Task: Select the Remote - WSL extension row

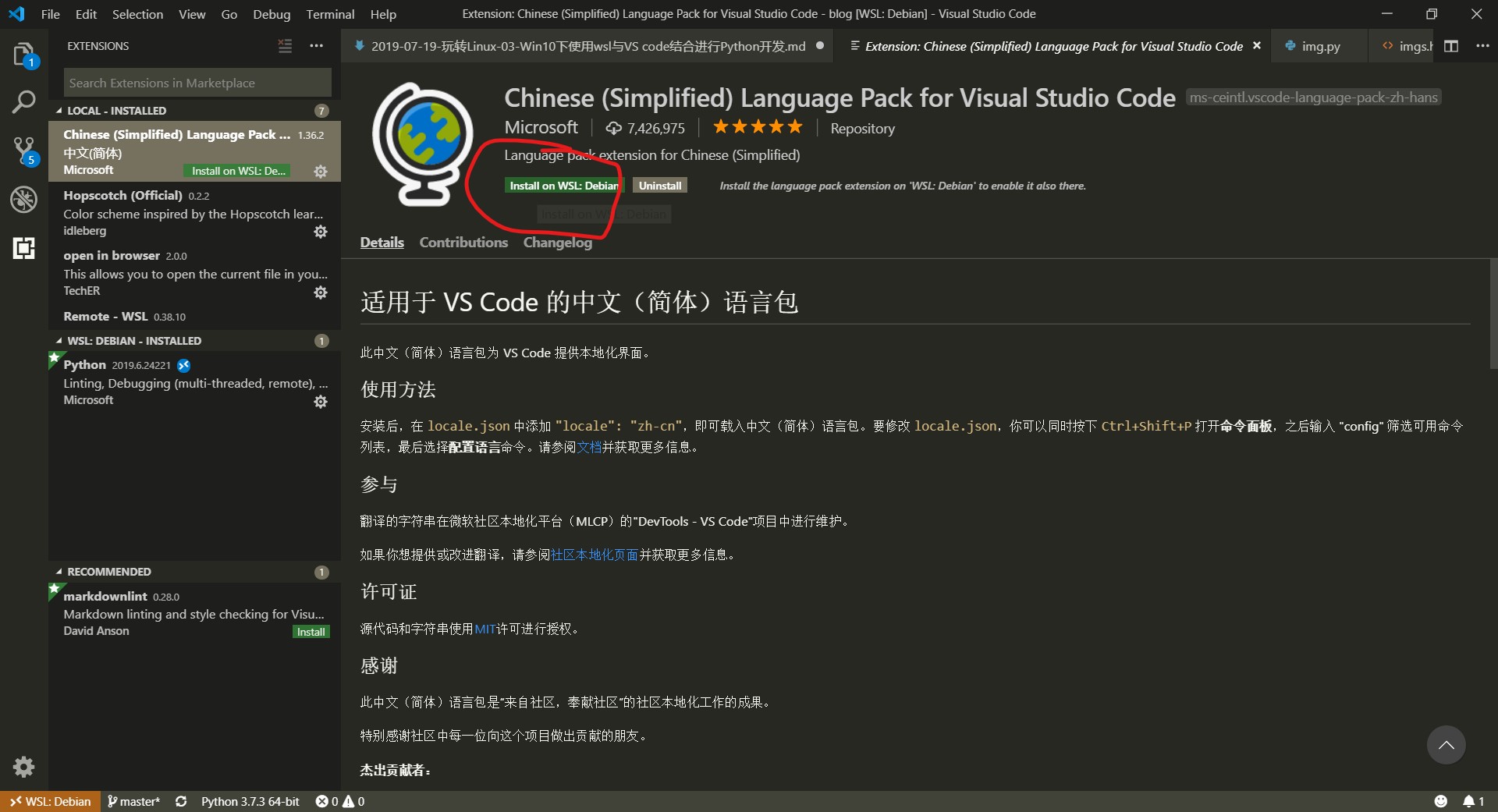Action: click(194, 316)
